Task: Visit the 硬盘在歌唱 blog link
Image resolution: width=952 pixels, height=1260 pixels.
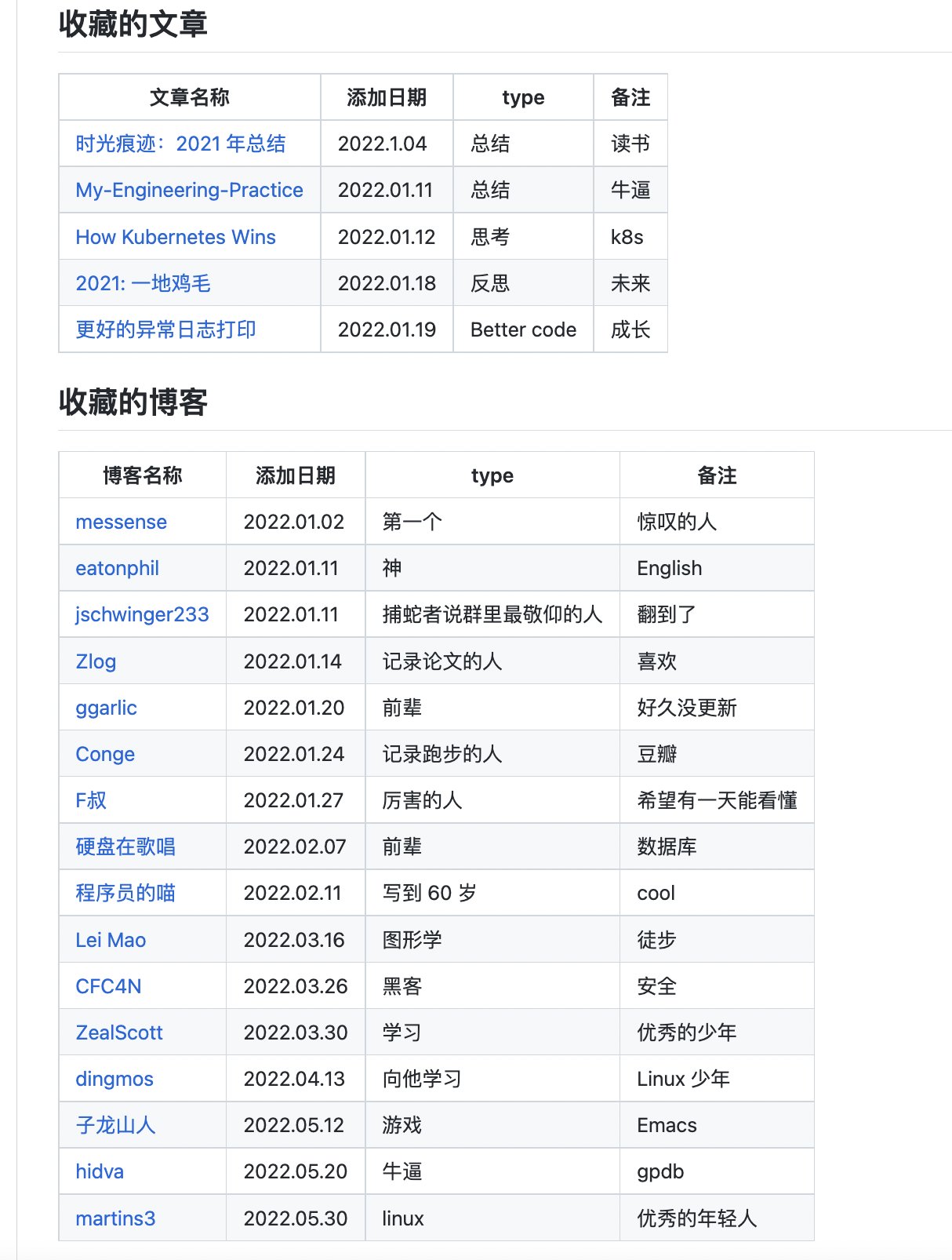Action: [125, 847]
